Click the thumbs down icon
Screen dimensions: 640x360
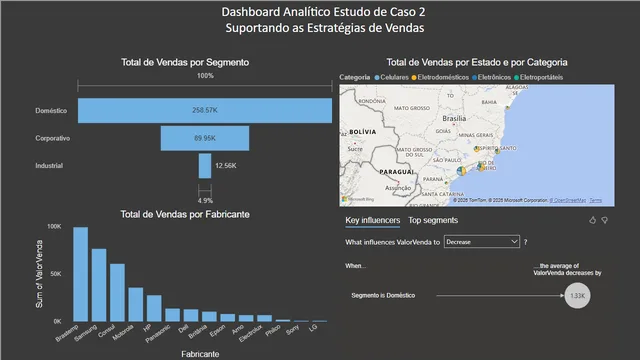tap(604, 220)
